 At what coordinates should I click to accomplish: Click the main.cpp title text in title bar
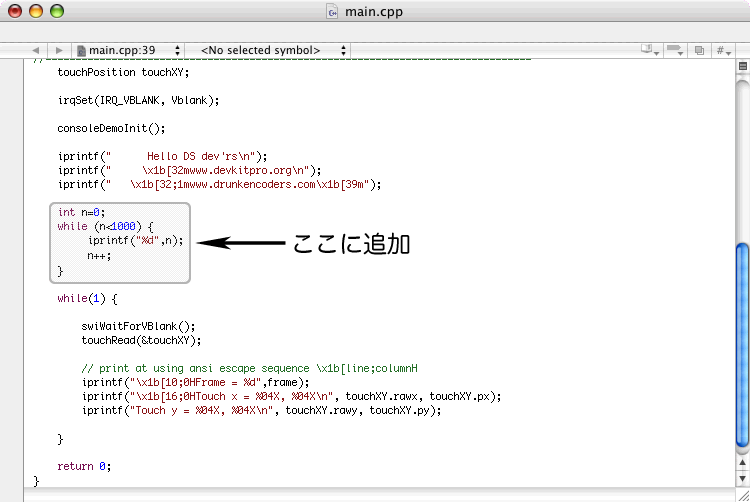pyautogui.click(x=374, y=11)
